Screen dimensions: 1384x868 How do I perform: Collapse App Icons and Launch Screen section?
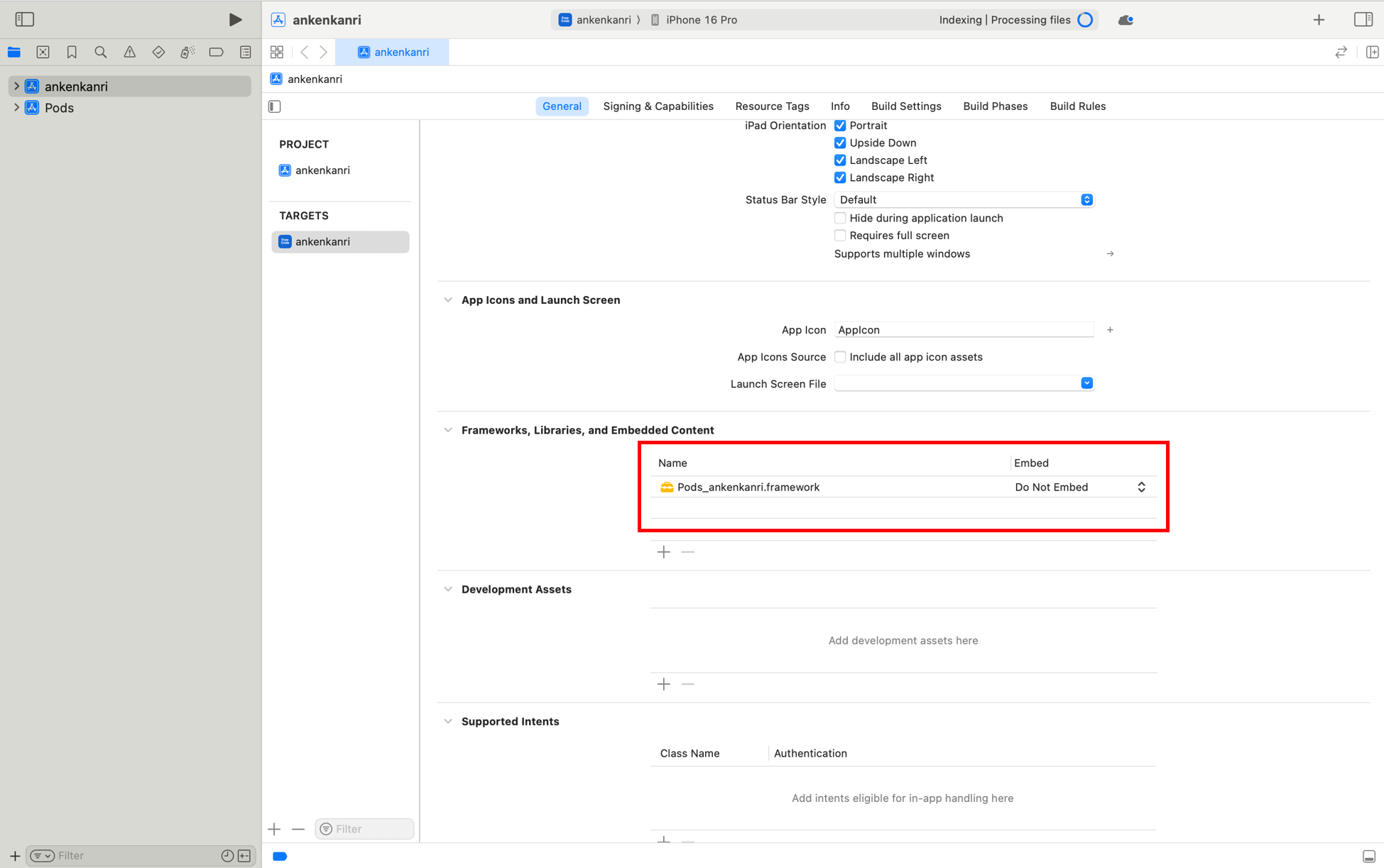(448, 300)
